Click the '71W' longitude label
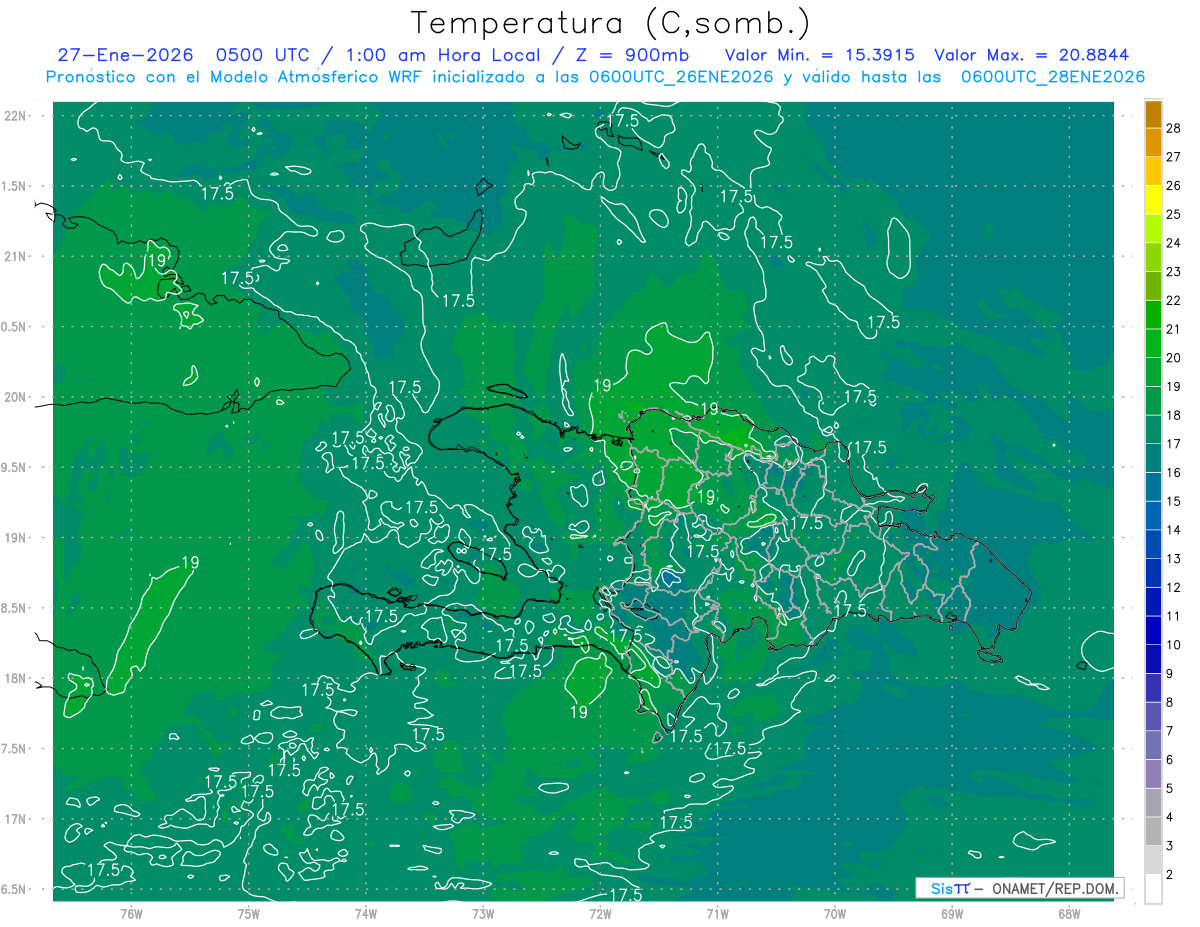 pos(717,914)
